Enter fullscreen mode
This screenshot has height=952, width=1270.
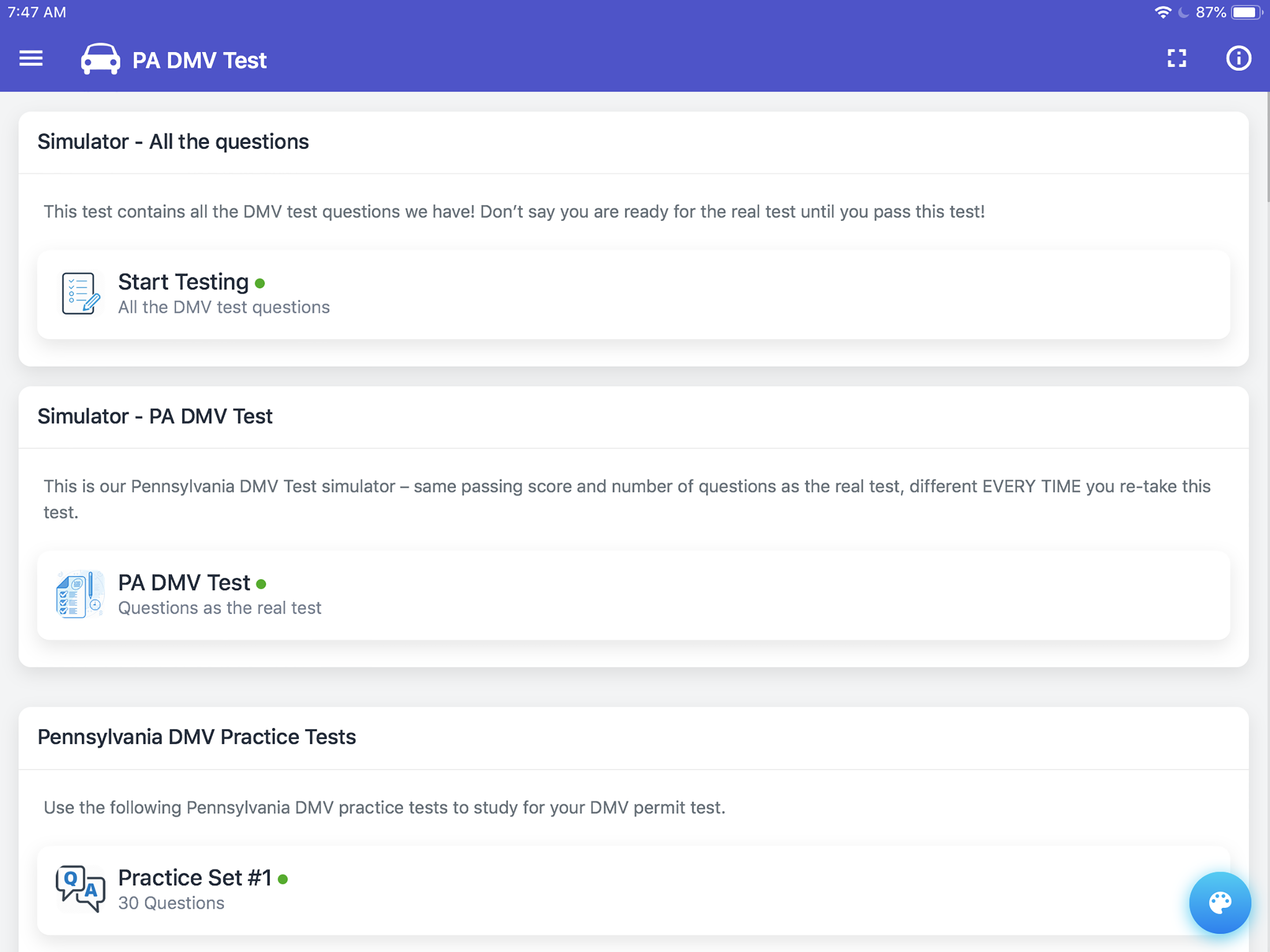pyautogui.click(x=1177, y=58)
